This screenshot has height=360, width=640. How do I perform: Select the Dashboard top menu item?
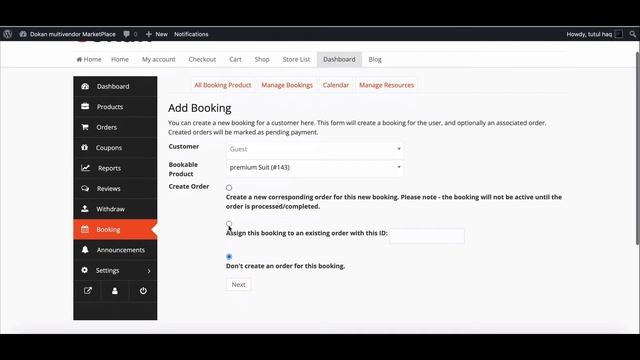[x=339, y=60]
